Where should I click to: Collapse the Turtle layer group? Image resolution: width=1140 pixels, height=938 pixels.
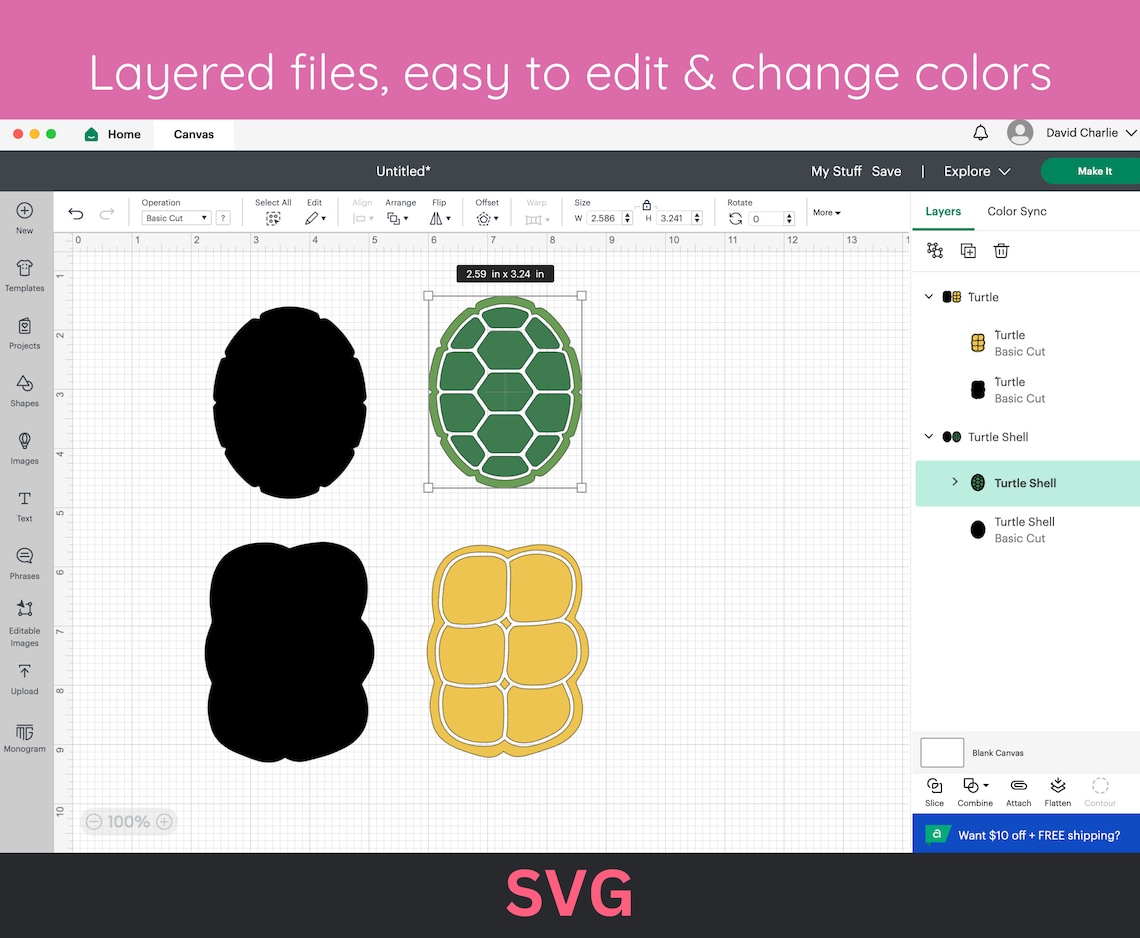928,296
